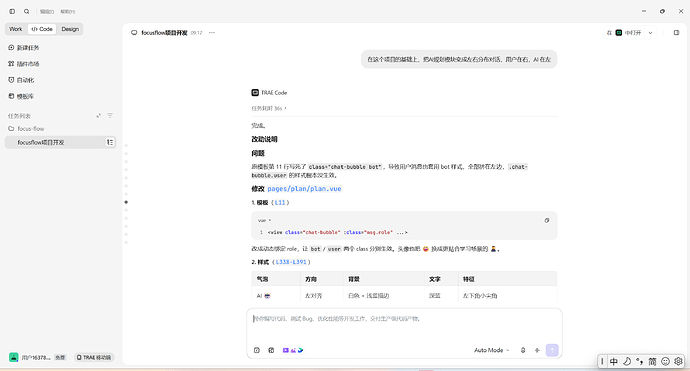690x371 pixels.
Task: Jump to line L11 link
Action: [x=280, y=202]
